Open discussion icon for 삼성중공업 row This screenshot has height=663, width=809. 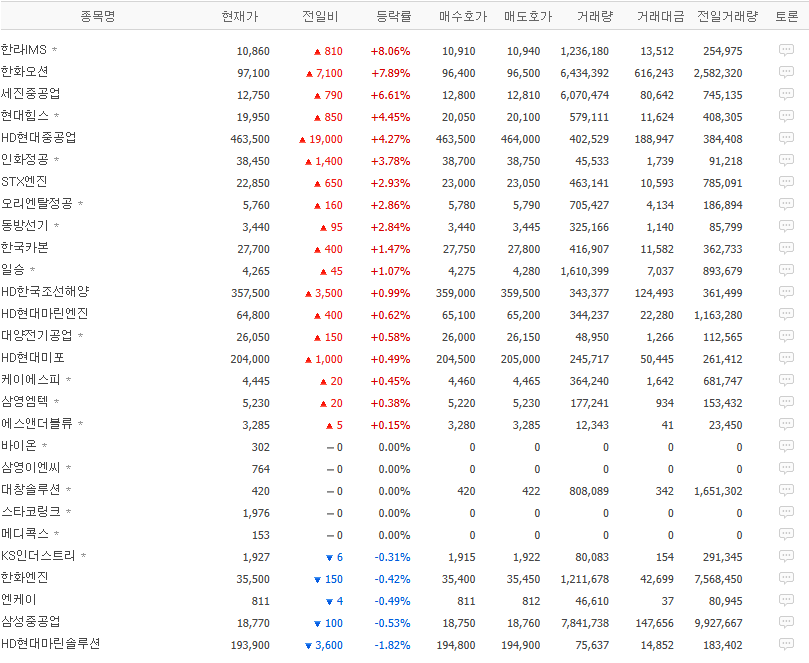tap(786, 622)
